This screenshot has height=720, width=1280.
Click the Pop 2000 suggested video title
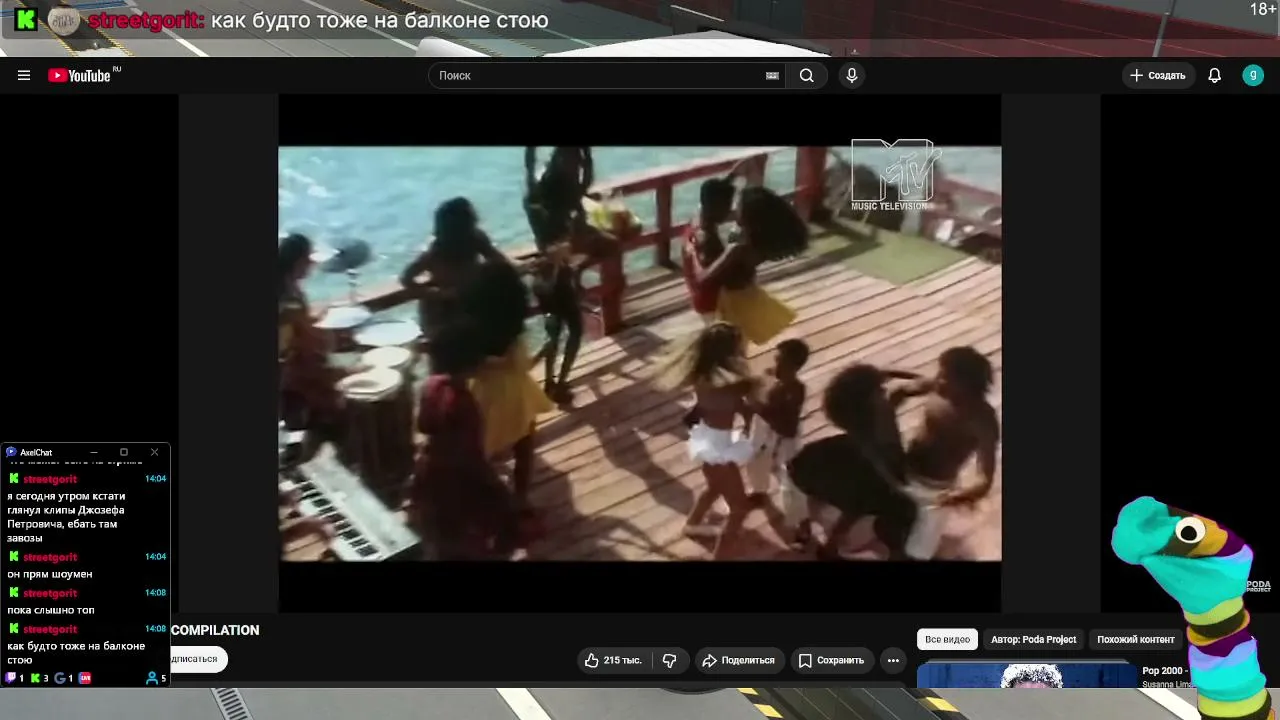[x=1164, y=671]
